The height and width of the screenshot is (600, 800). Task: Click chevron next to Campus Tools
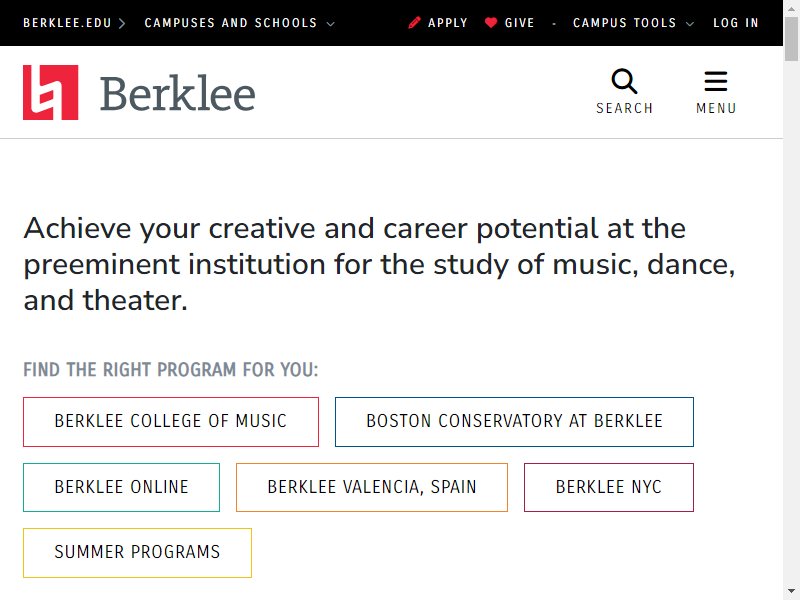690,23
